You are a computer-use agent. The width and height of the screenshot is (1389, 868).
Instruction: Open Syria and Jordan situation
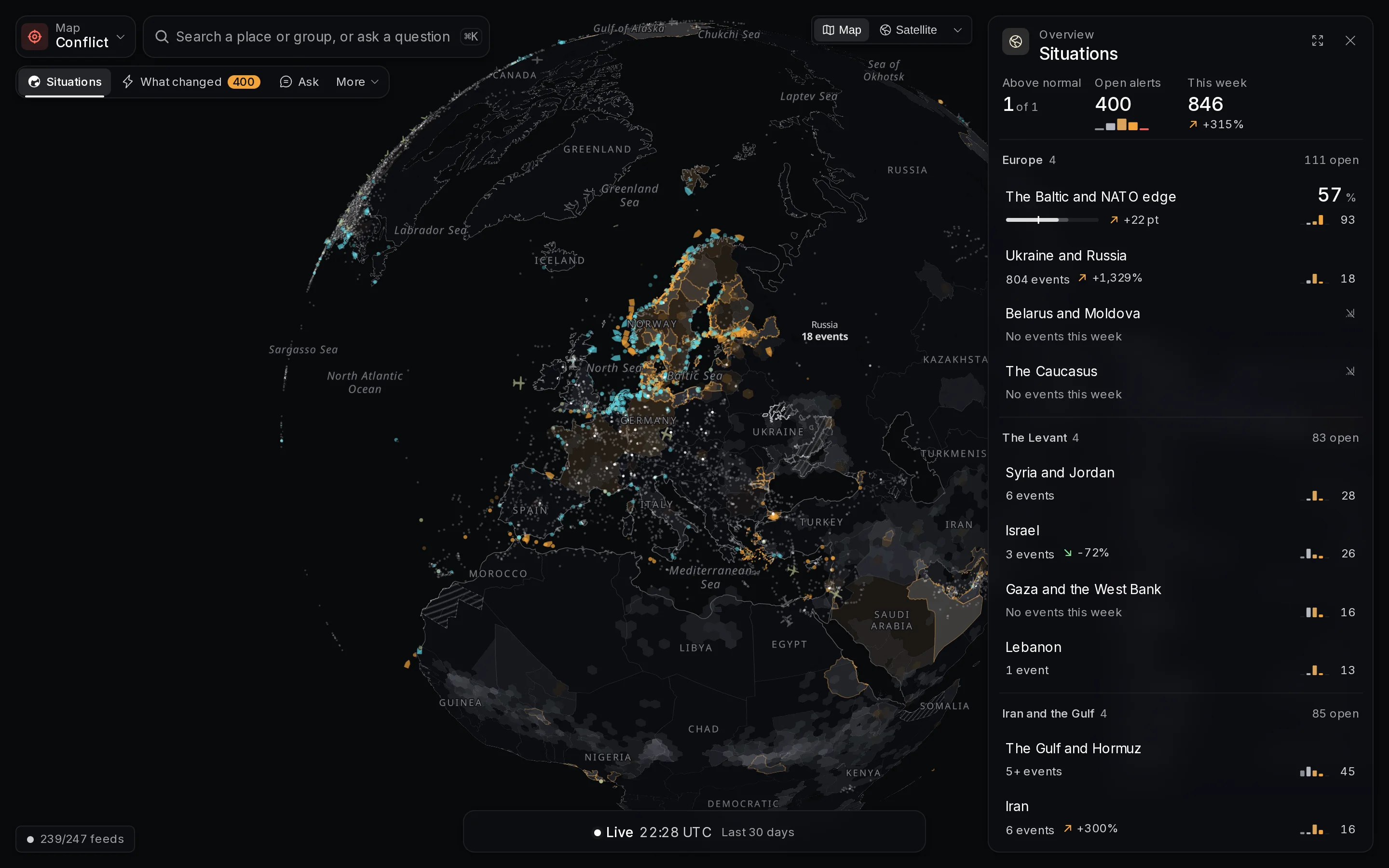click(x=1180, y=483)
